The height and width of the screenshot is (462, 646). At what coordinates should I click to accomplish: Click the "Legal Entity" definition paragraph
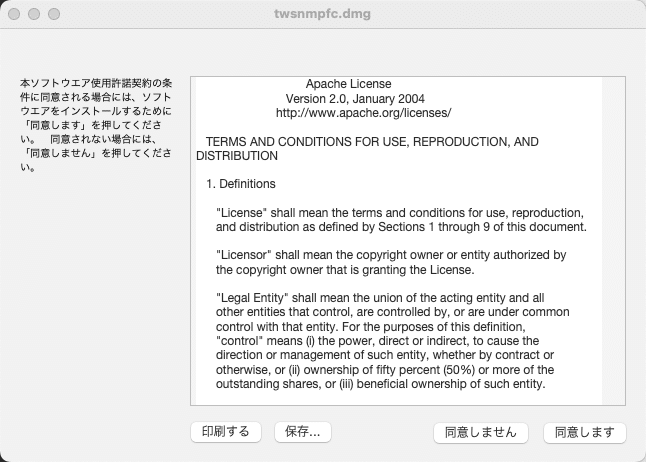pyautogui.click(x=393, y=341)
